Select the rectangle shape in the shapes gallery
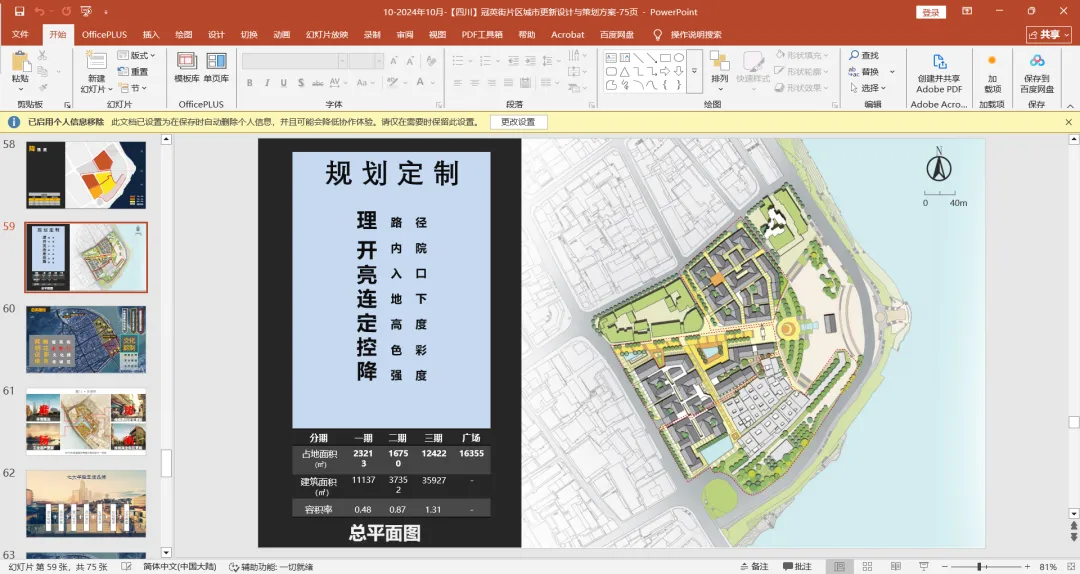Screen dimensions: 1080x574 point(665,58)
